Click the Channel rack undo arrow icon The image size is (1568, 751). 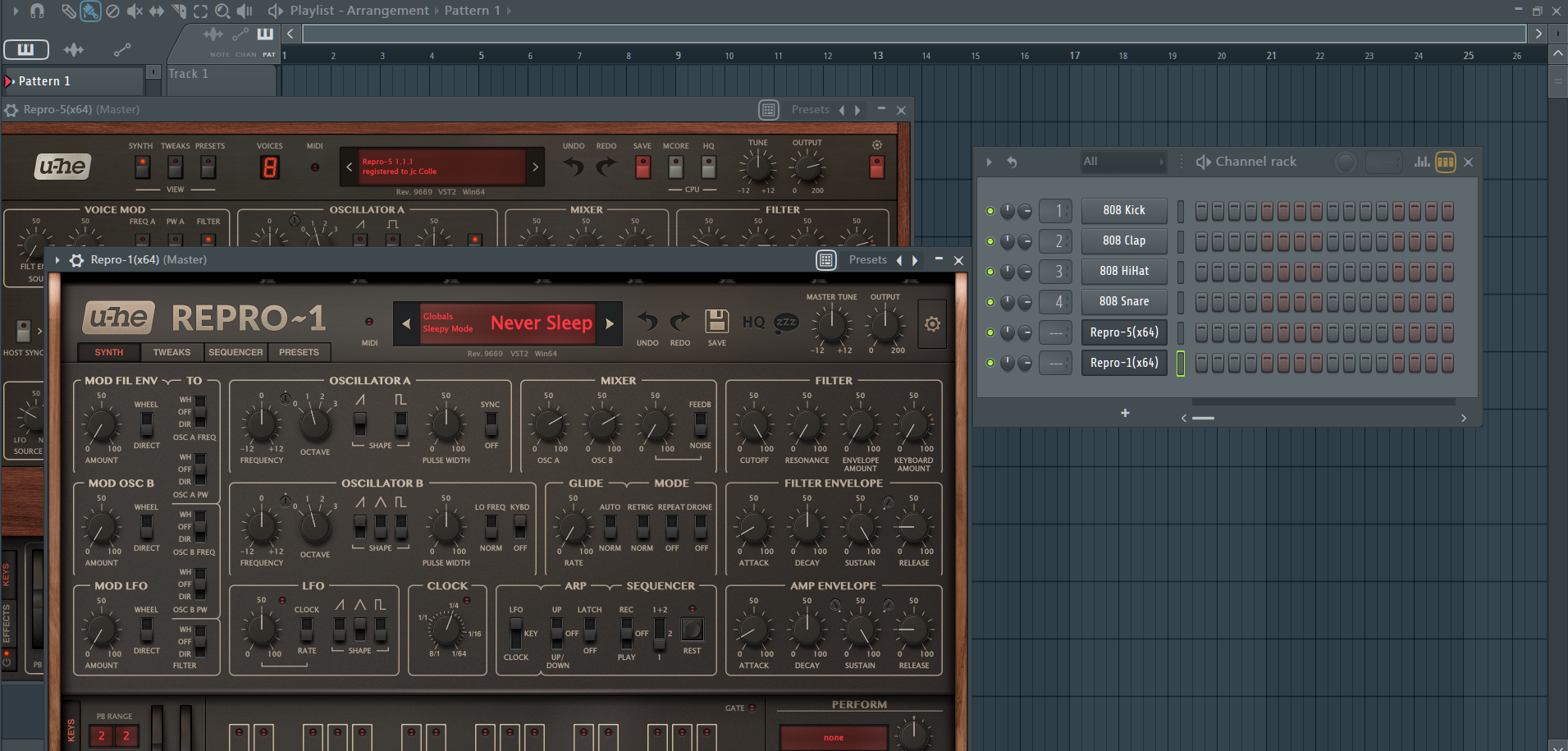point(1012,162)
